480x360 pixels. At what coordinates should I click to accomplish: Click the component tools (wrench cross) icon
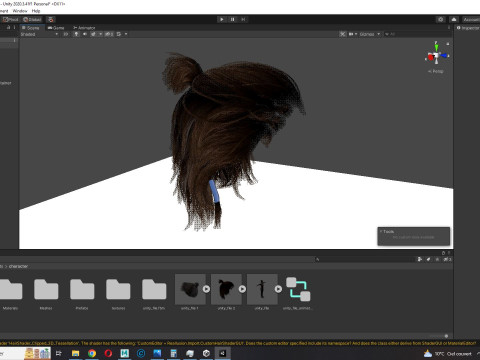click(x=342, y=34)
